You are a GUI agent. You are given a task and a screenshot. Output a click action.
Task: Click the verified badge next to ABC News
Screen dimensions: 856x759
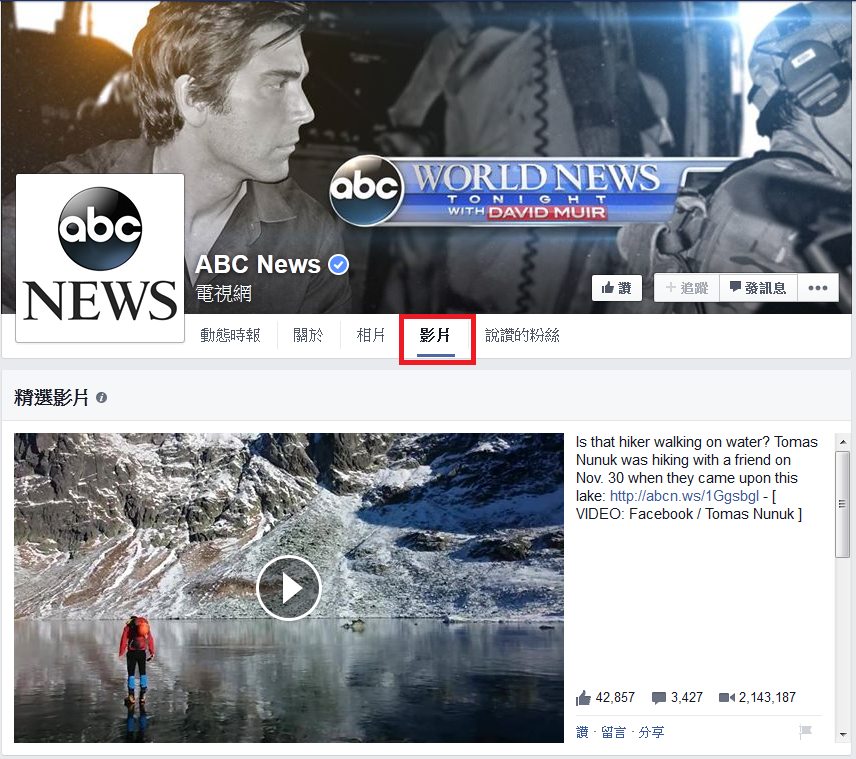(338, 265)
